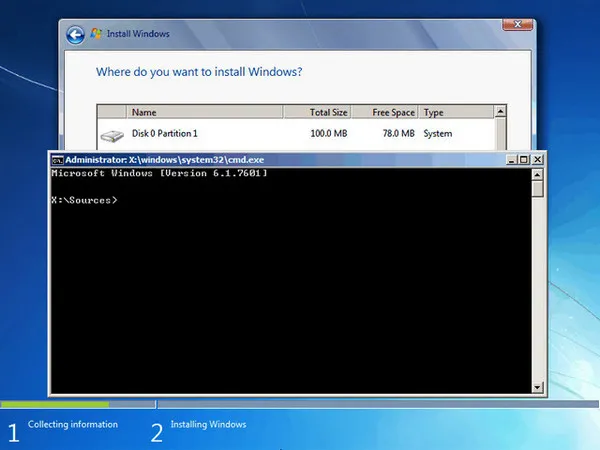Click the cmd.exe title bar text
This screenshot has width=600, height=450.
[x=165, y=160]
